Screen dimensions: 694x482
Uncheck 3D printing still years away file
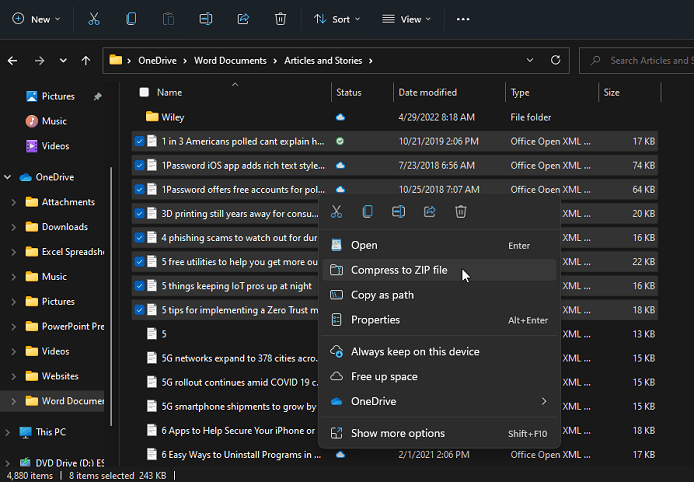139,213
